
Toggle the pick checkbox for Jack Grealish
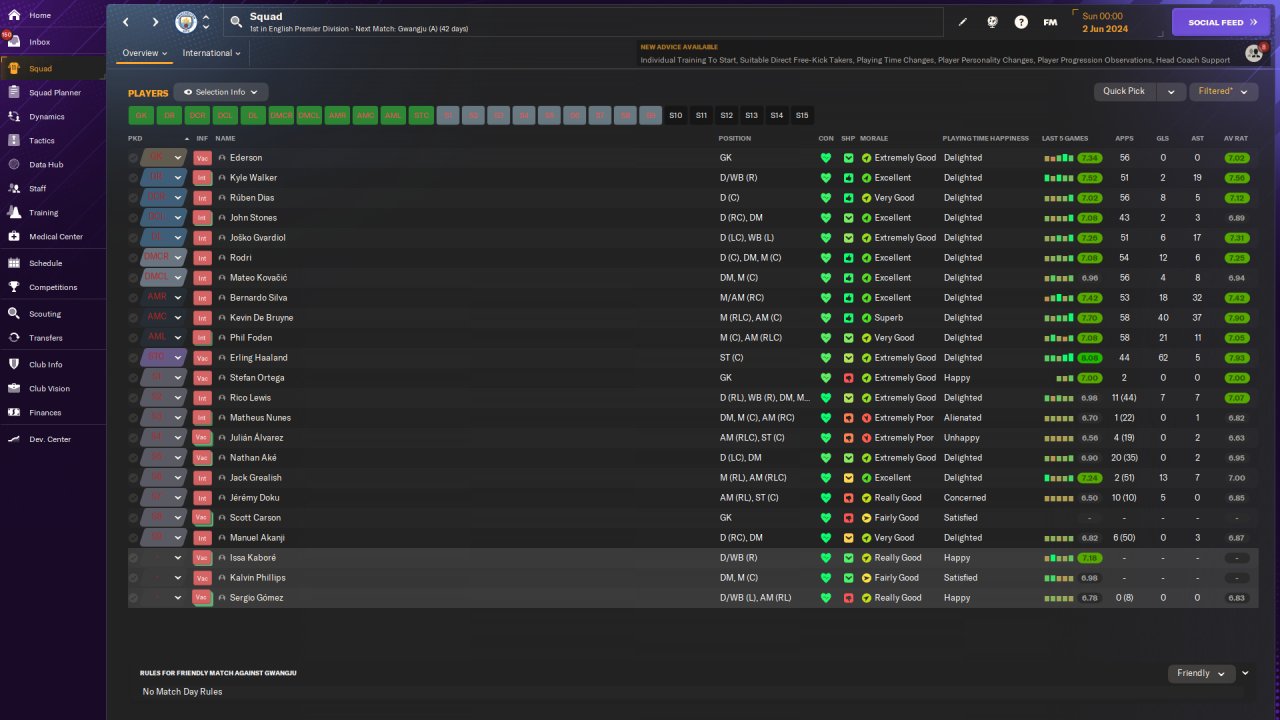(133, 478)
